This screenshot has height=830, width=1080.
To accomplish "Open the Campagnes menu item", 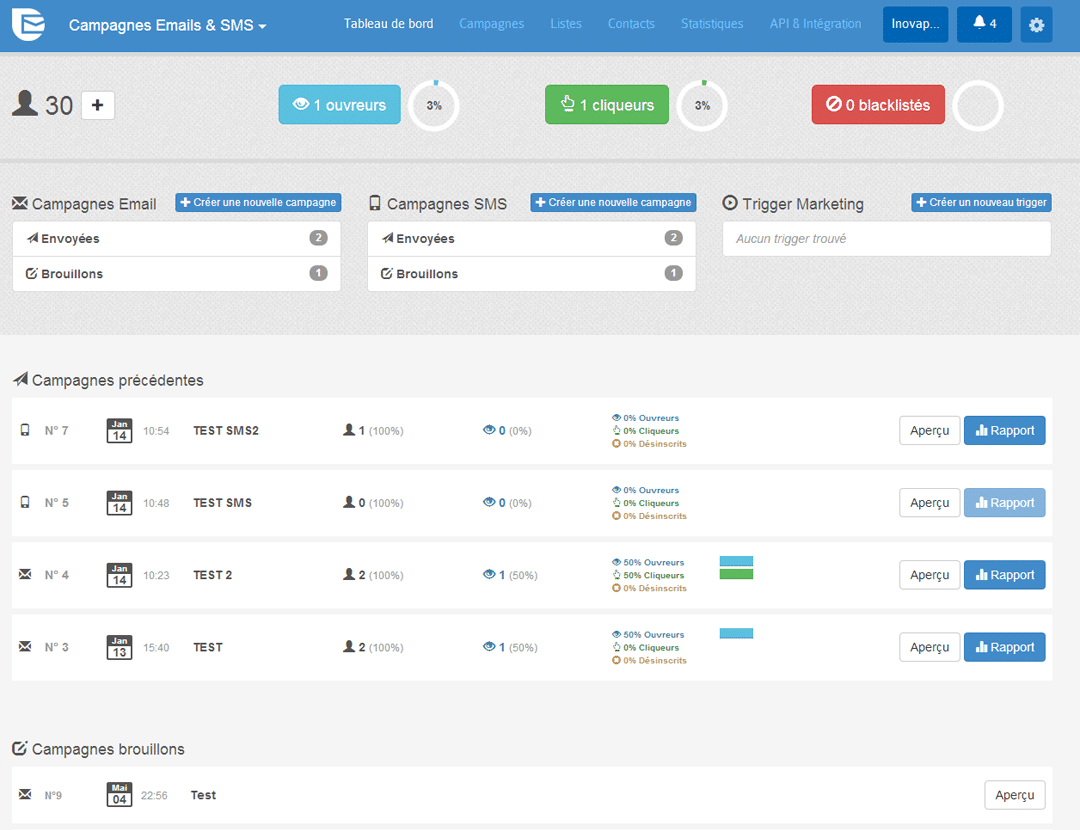I will tap(492, 24).
